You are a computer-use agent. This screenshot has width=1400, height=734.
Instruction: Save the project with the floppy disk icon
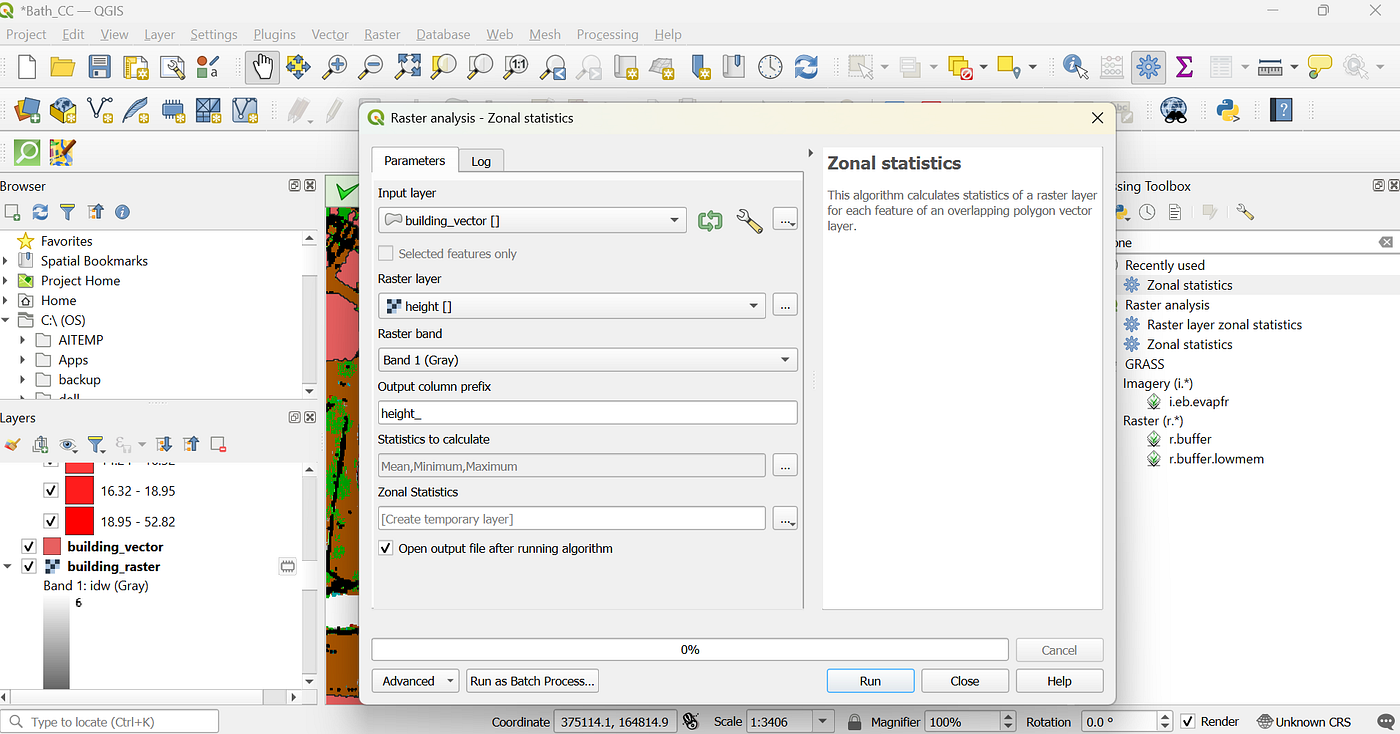[99, 67]
